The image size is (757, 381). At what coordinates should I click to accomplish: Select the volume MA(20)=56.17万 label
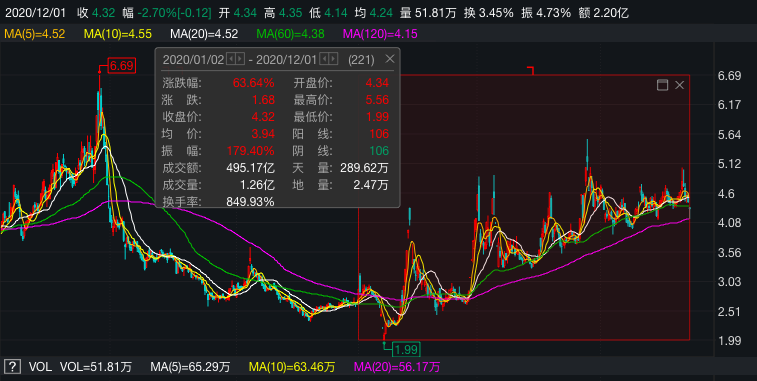[x=397, y=367]
